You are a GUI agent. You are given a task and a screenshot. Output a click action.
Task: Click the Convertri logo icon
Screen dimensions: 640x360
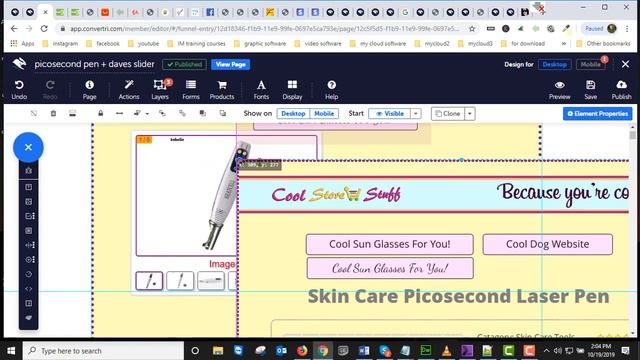click(x=19, y=64)
